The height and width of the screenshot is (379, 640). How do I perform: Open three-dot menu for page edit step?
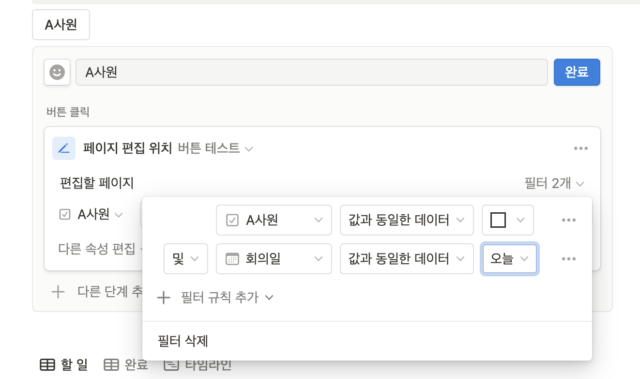pyautogui.click(x=580, y=148)
